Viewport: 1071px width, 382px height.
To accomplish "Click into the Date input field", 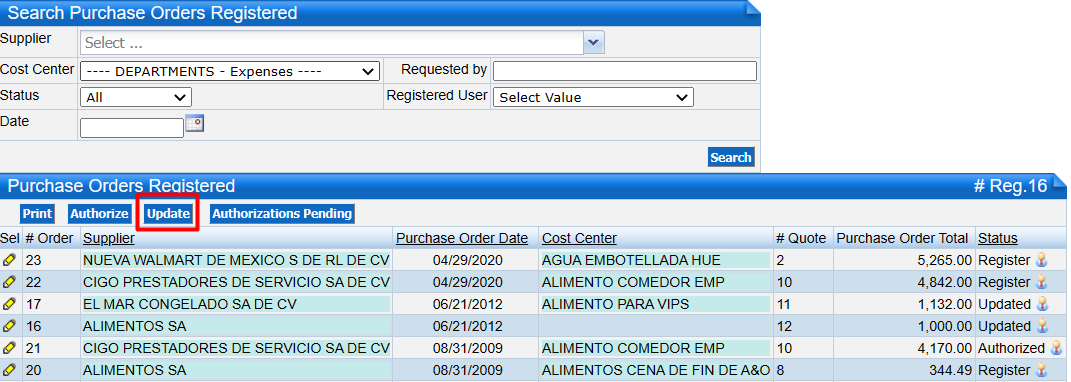I will 132,128.
